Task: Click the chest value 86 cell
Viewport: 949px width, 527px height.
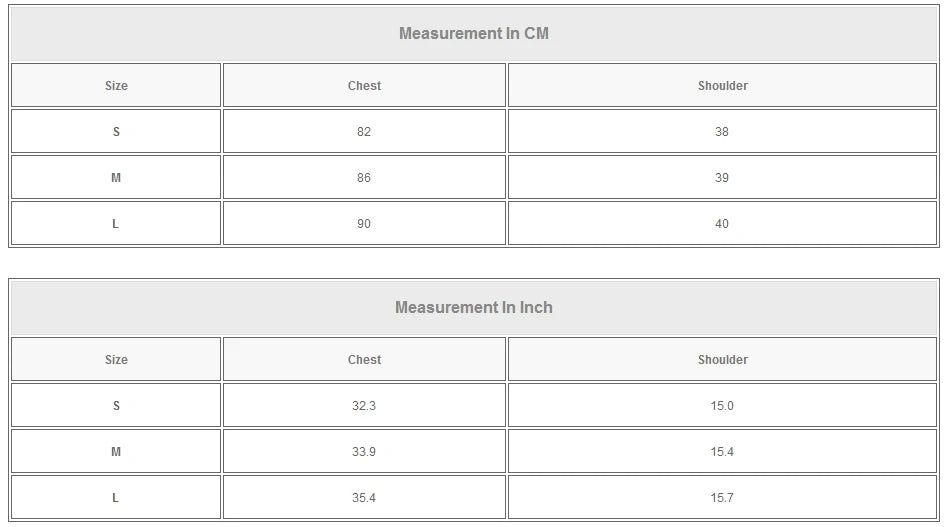Action: tap(364, 178)
